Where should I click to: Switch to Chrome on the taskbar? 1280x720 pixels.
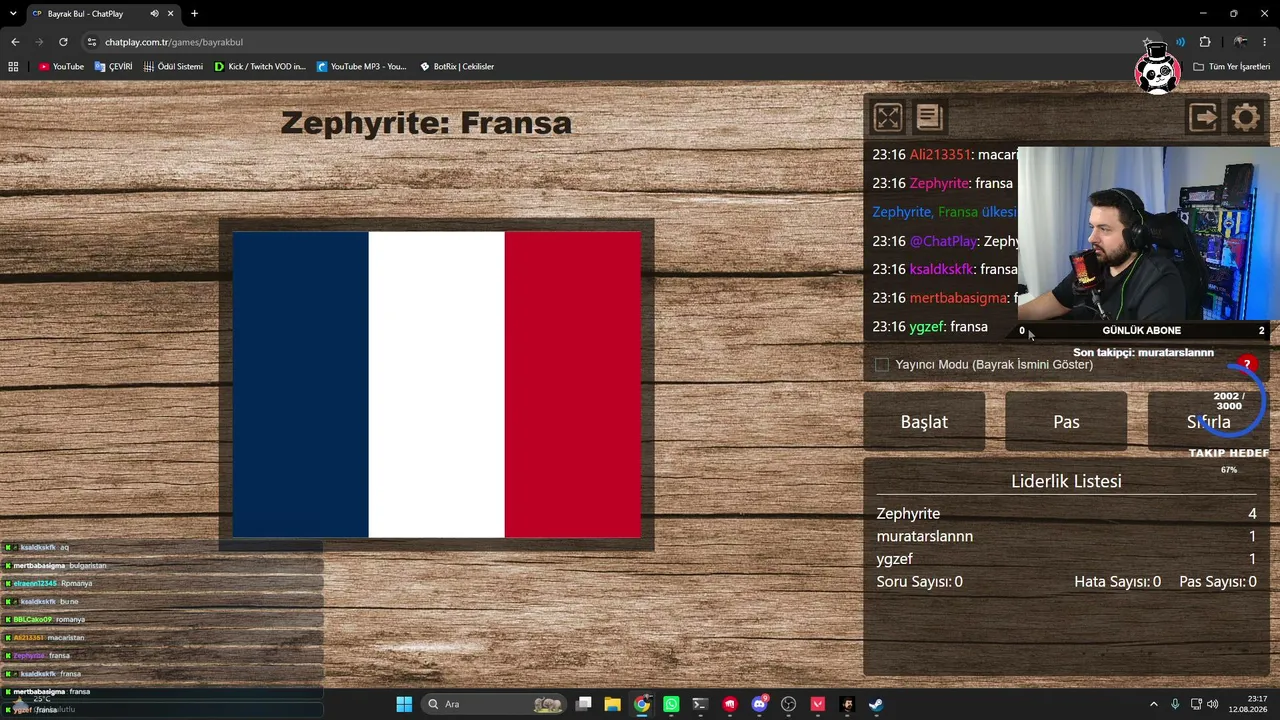642,705
